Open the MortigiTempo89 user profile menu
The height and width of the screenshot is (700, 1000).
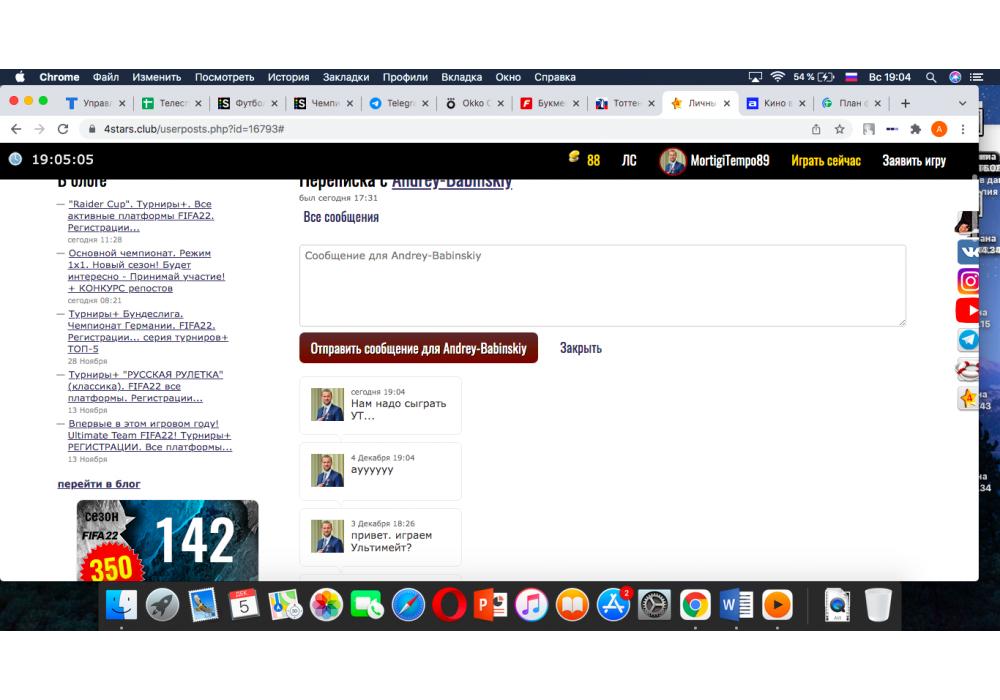715,161
